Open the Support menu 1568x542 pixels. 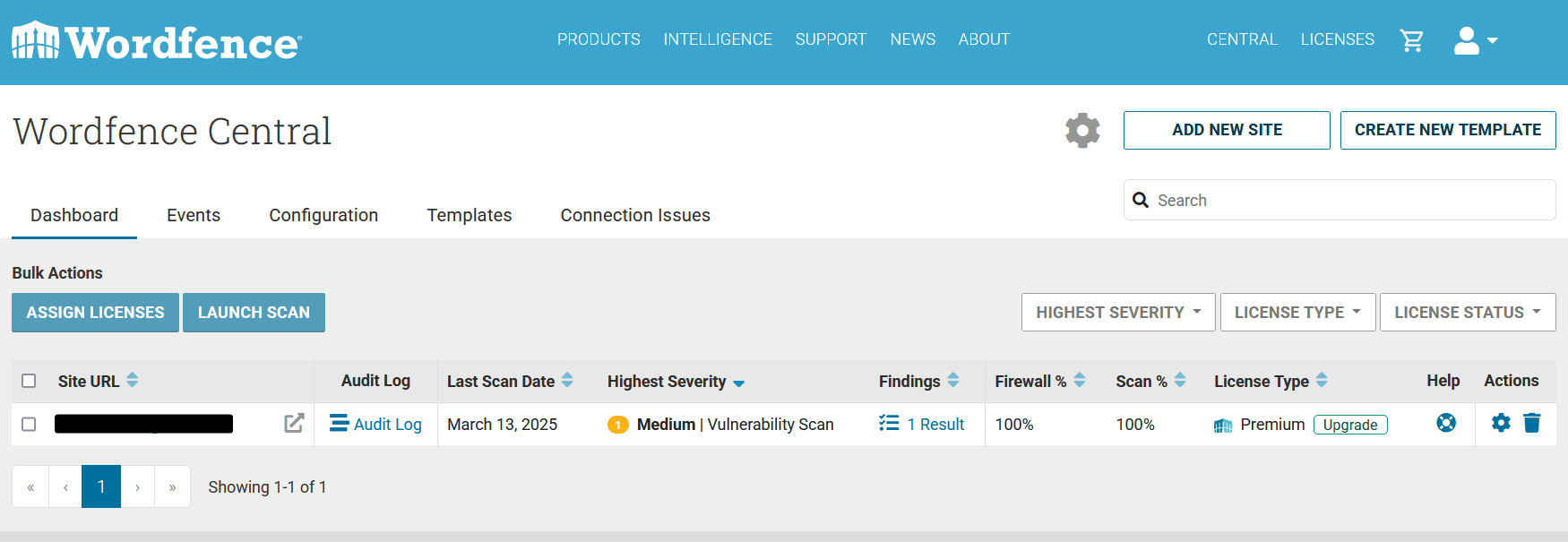(831, 39)
